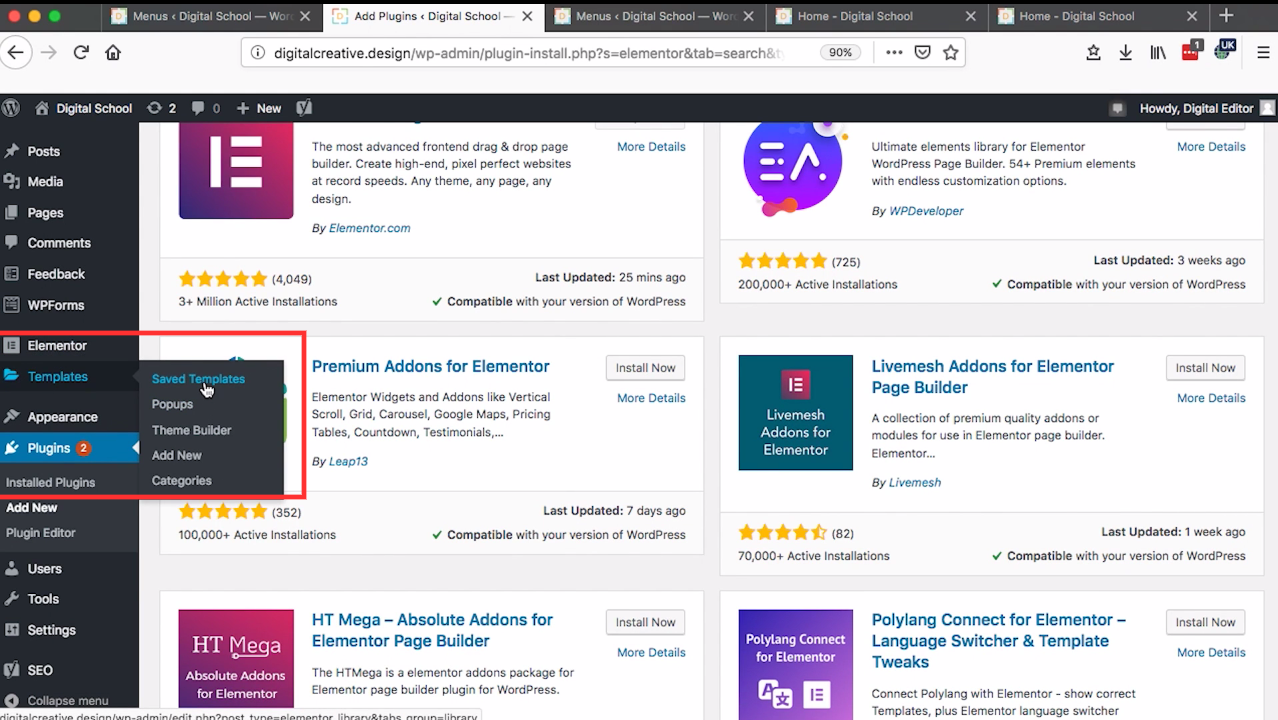The width and height of the screenshot is (1278, 720).
Task: Install HT Mega Absolute Addons
Action: (x=645, y=622)
